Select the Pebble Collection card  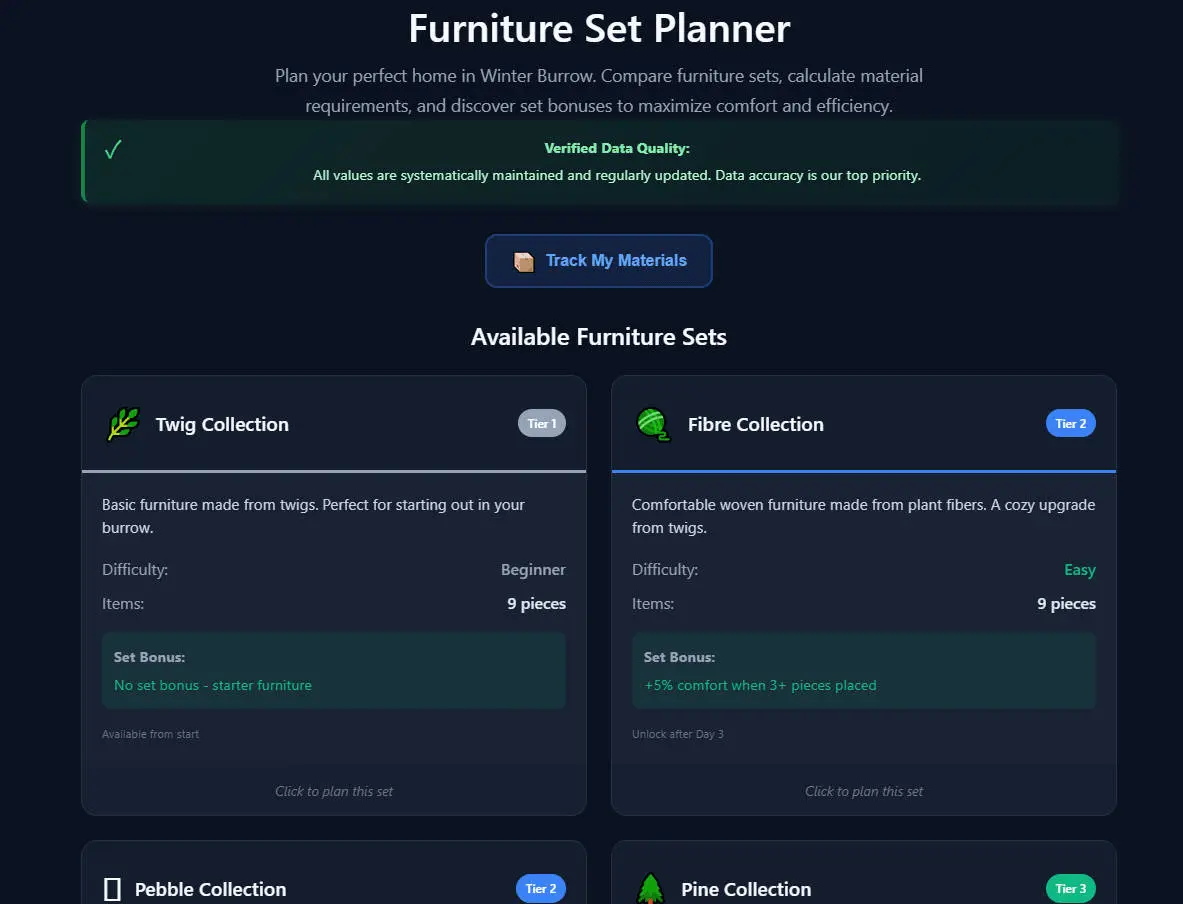click(334, 880)
